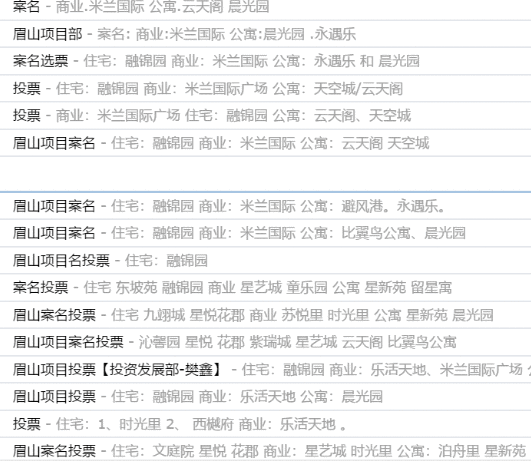Open 眉山案名投票 email with 九翊城
The height and width of the screenshot is (461, 531).
tap(266, 315)
